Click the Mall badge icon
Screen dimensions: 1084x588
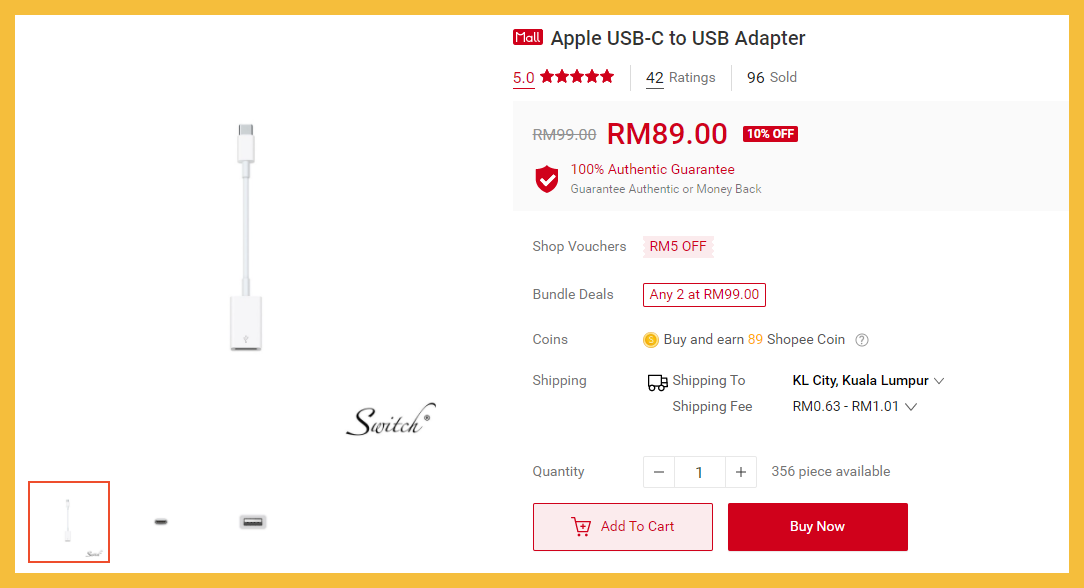tap(527, 37)
